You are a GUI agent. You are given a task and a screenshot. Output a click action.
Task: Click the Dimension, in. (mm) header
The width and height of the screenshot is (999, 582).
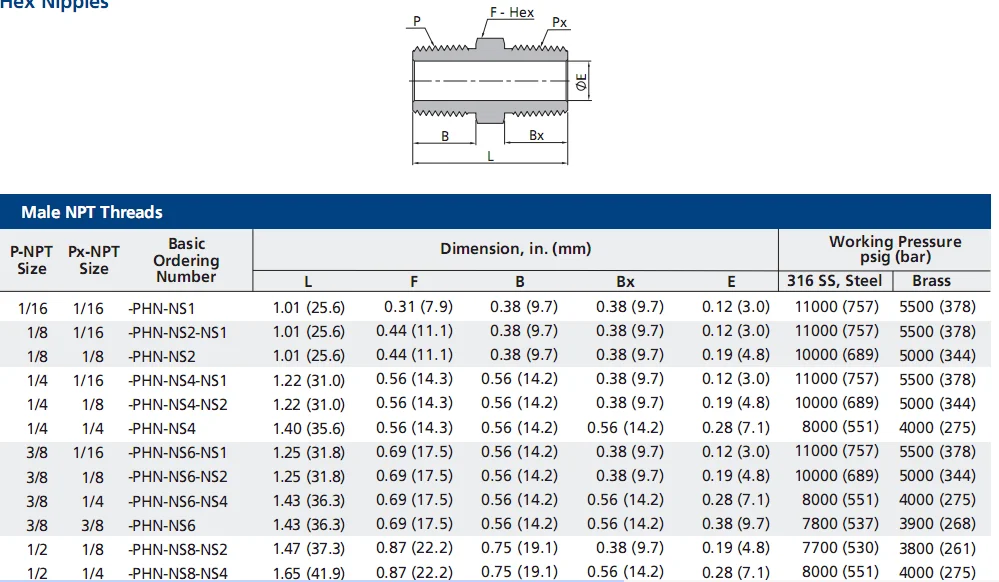[515, 248]
